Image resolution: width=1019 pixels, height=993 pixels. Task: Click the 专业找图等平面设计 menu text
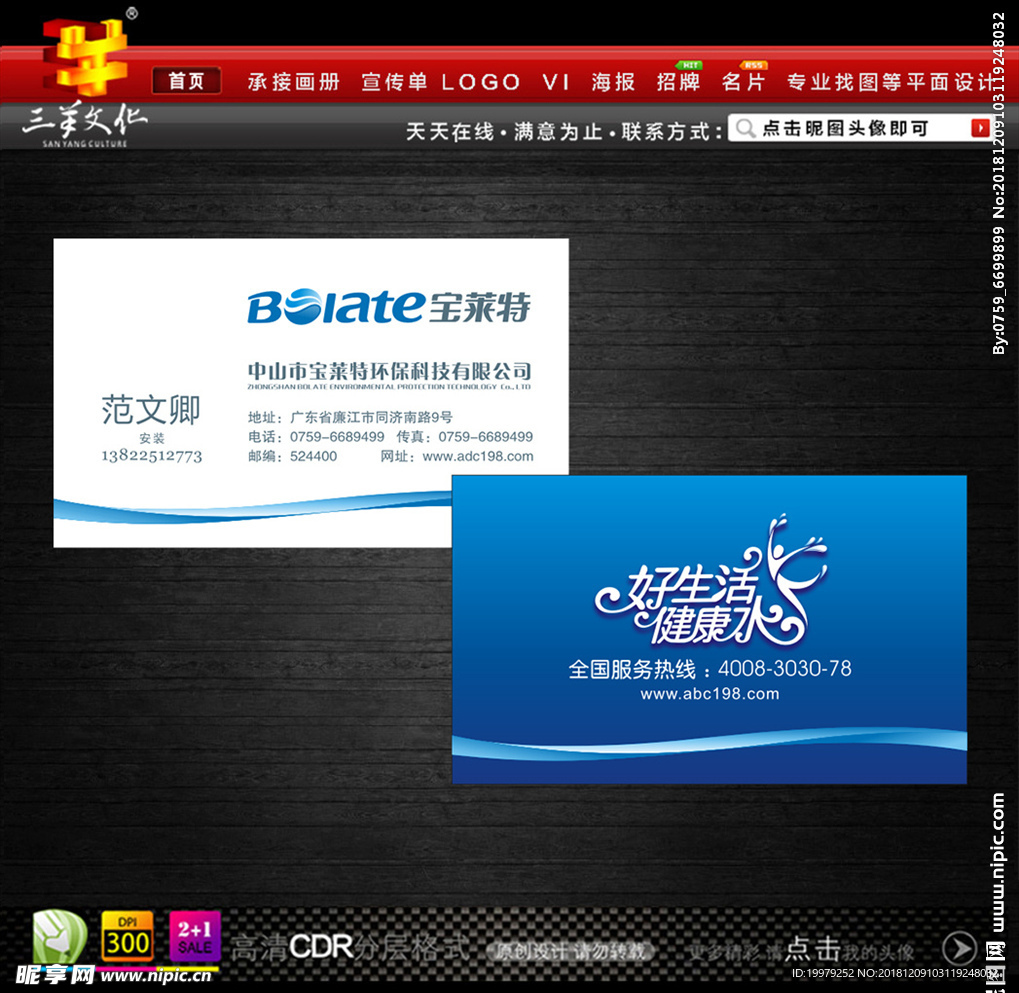point(892,82)
